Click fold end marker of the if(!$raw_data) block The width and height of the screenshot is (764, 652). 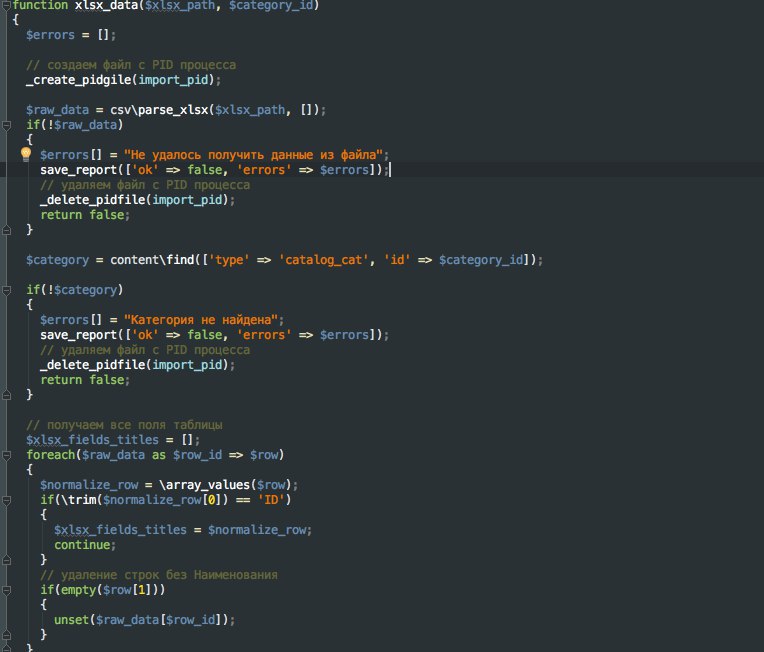click(x=6, y=230)
